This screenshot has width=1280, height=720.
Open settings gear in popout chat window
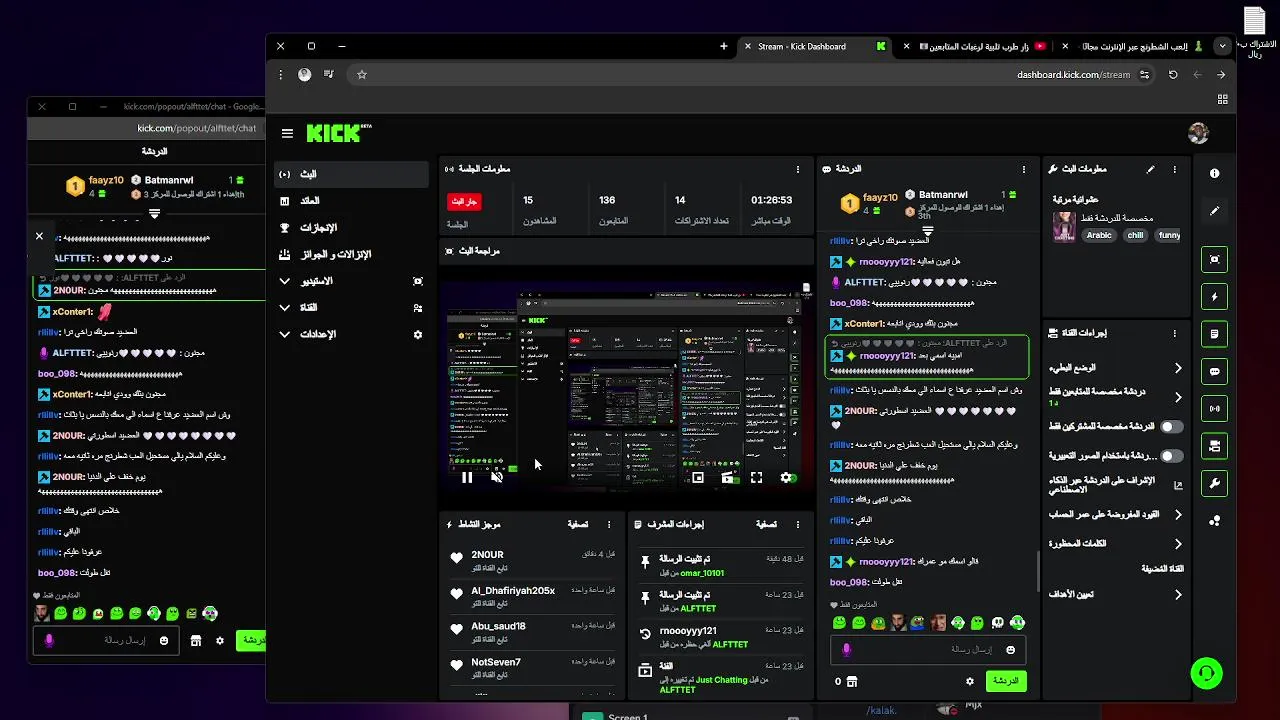pyautogui.click(x=220, y=641)
